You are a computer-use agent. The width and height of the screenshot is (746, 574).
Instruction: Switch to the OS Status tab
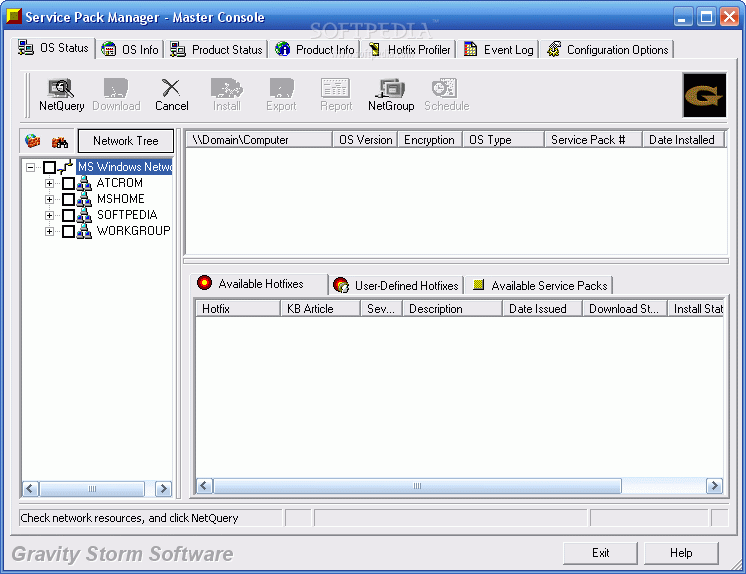tap(53, 48)
